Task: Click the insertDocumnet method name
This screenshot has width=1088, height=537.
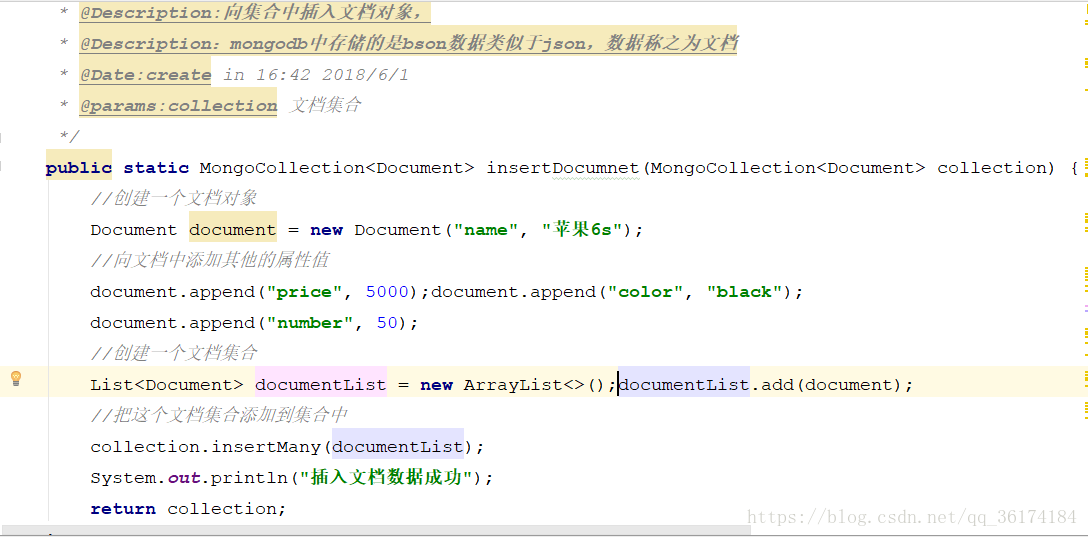Action: (x=562, y=168)
